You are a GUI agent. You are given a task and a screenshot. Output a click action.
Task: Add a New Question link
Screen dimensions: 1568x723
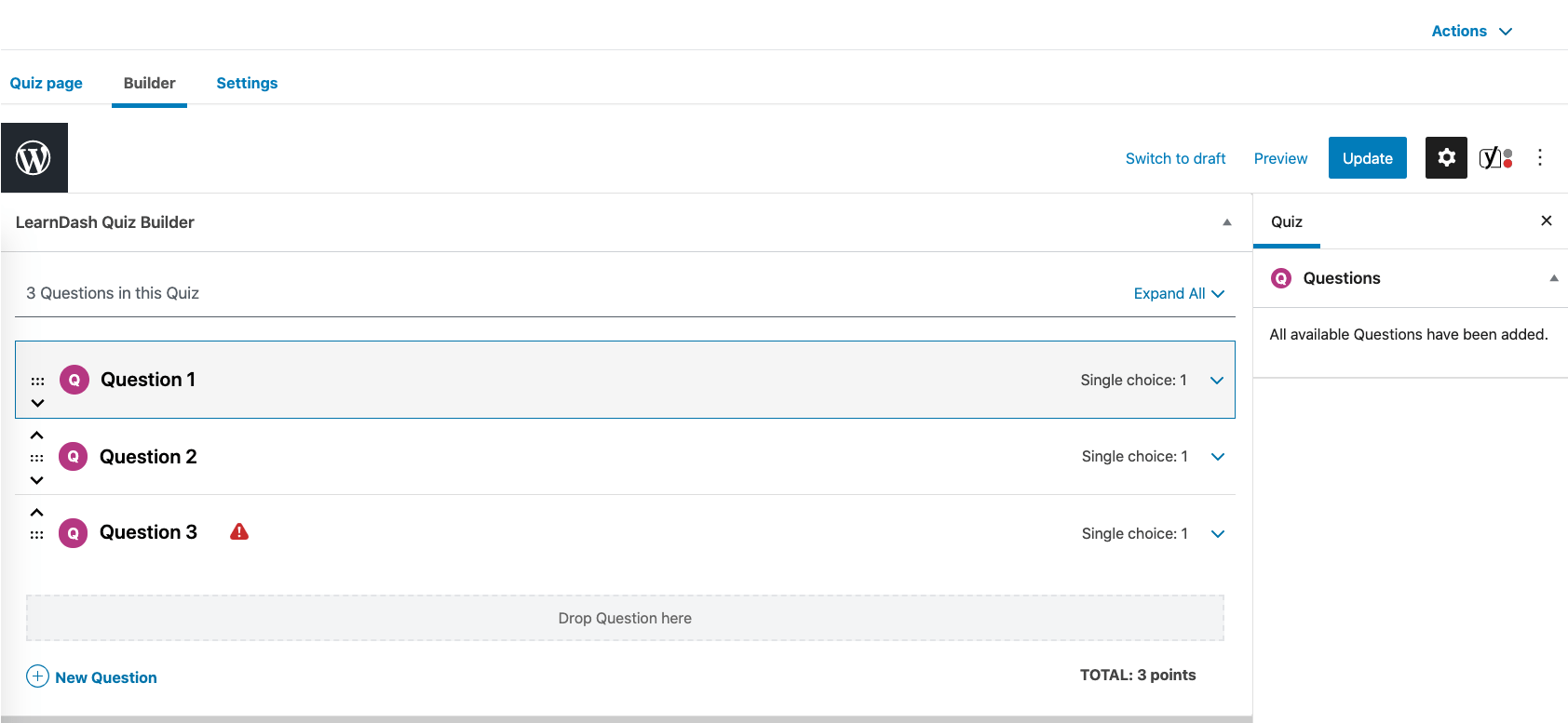[x=106, y=677]
